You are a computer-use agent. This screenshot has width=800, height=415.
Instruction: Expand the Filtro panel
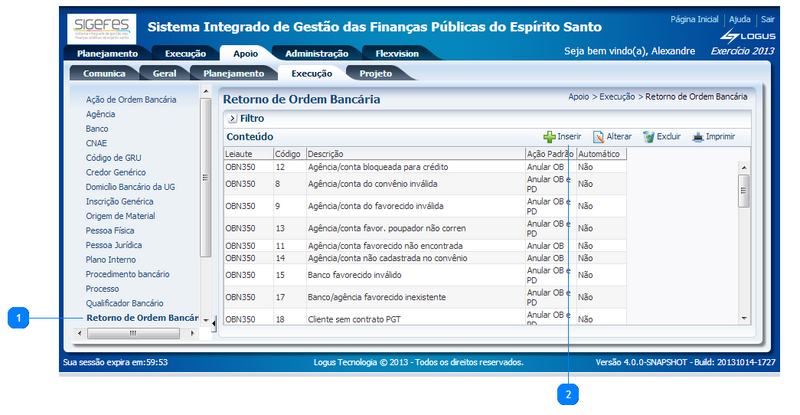coord(232,118)
